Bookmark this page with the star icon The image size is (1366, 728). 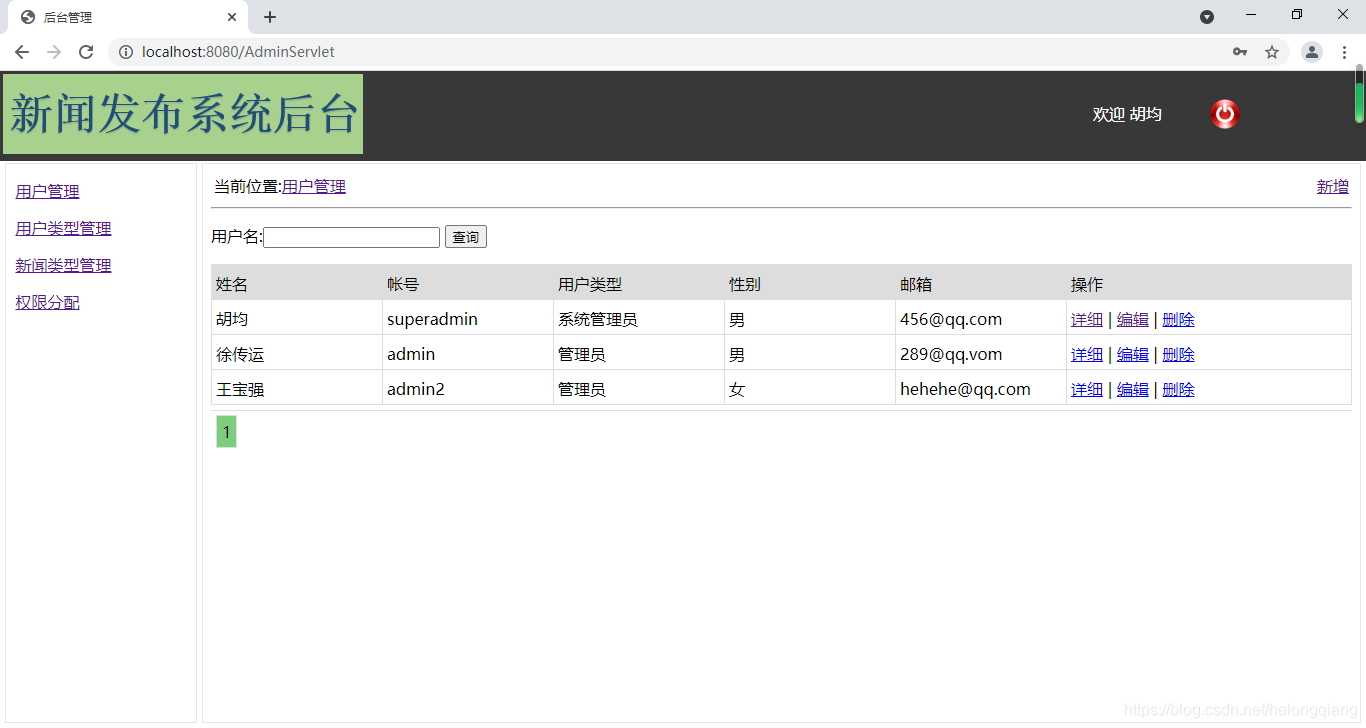(1272, 52)
